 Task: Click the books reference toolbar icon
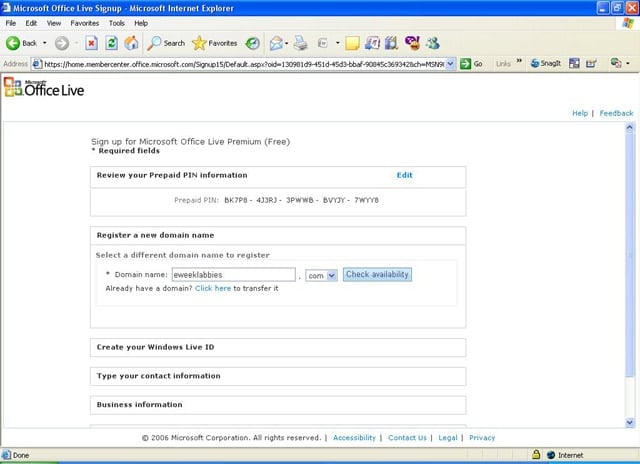tap(391, 43)
